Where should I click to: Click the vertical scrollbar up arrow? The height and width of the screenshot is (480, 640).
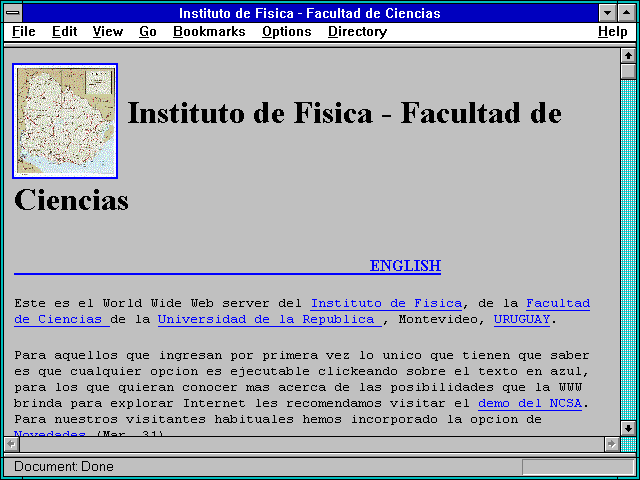coord(628,55)
